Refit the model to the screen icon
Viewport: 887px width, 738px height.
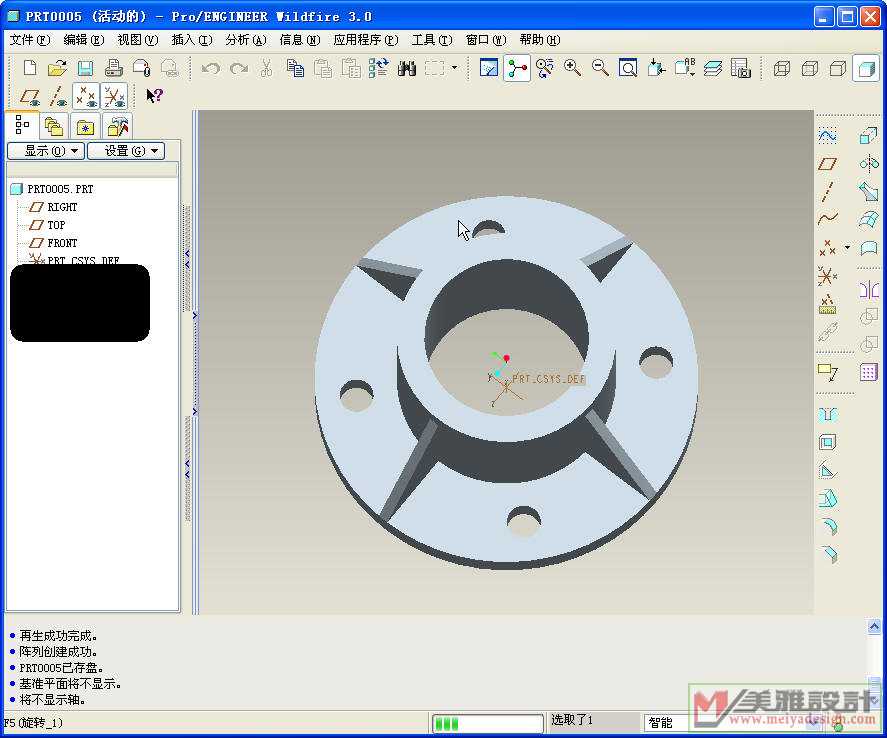click(628, 68)
